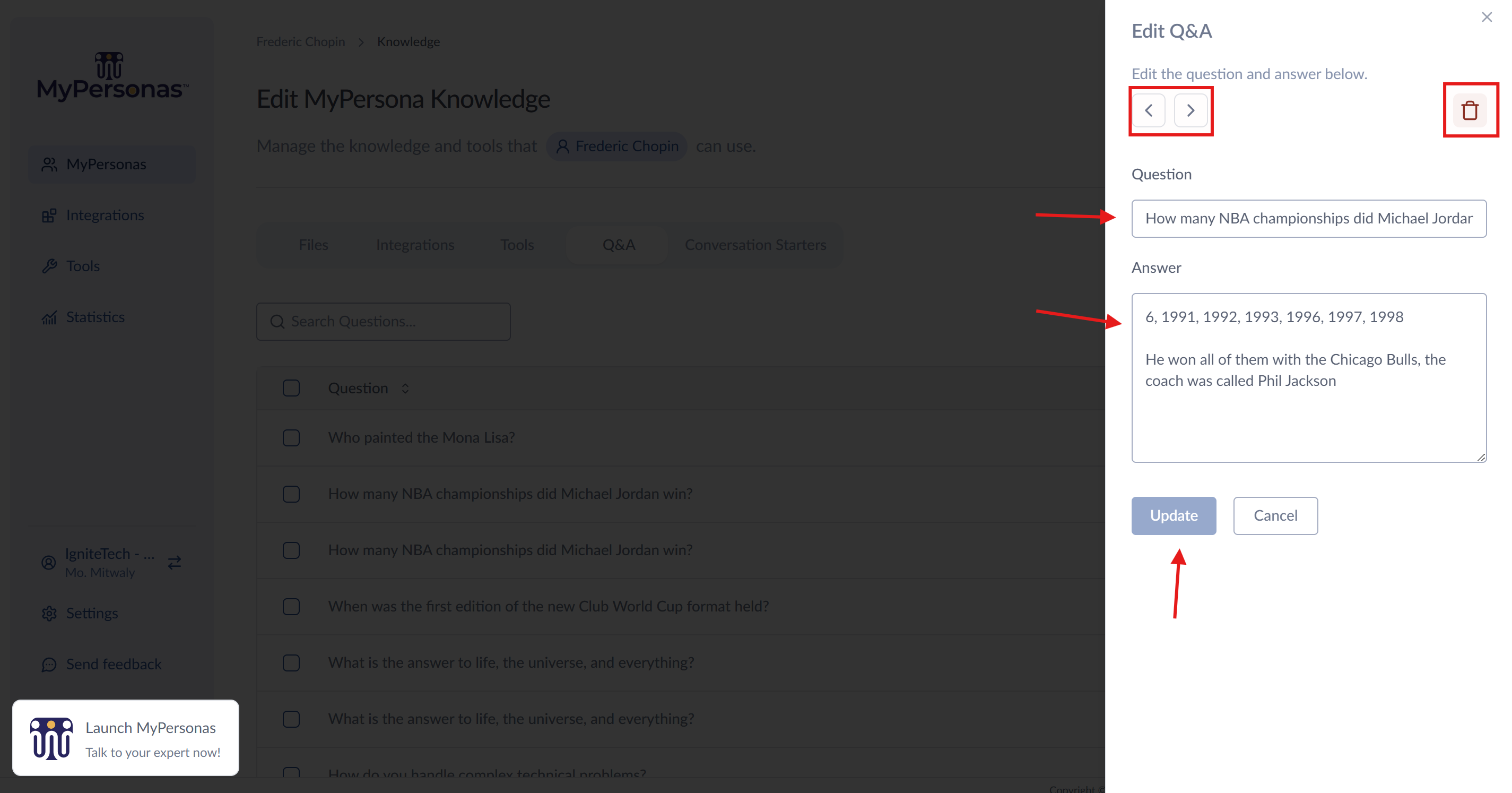
Task: Toggle the select-all checkbox in the Question header
Action: pyautogui.click(x=291, y=389)
